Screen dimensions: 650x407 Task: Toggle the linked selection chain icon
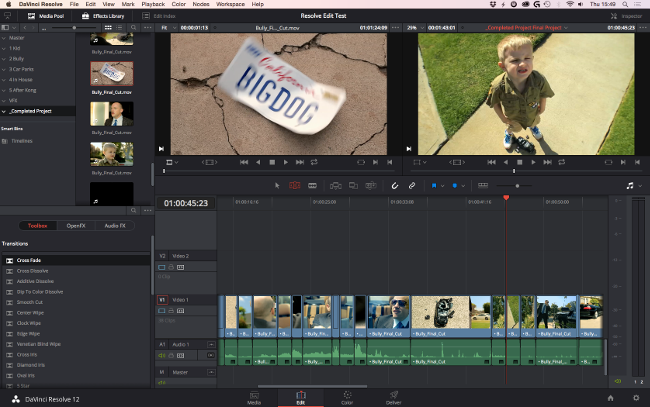(x=412, y=186)
